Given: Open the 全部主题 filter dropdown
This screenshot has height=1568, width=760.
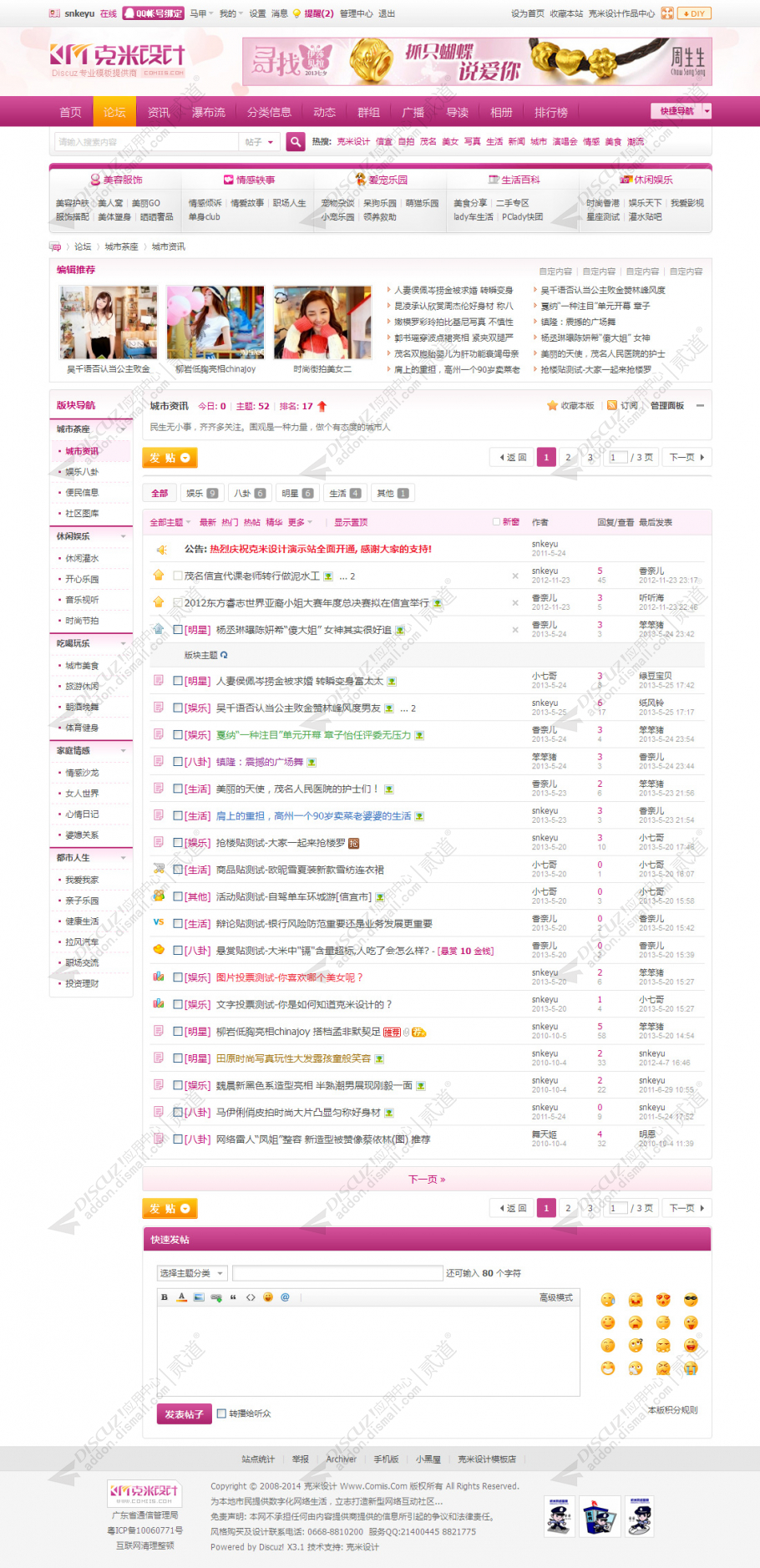Looking at the screenshot, I should 170,522.
